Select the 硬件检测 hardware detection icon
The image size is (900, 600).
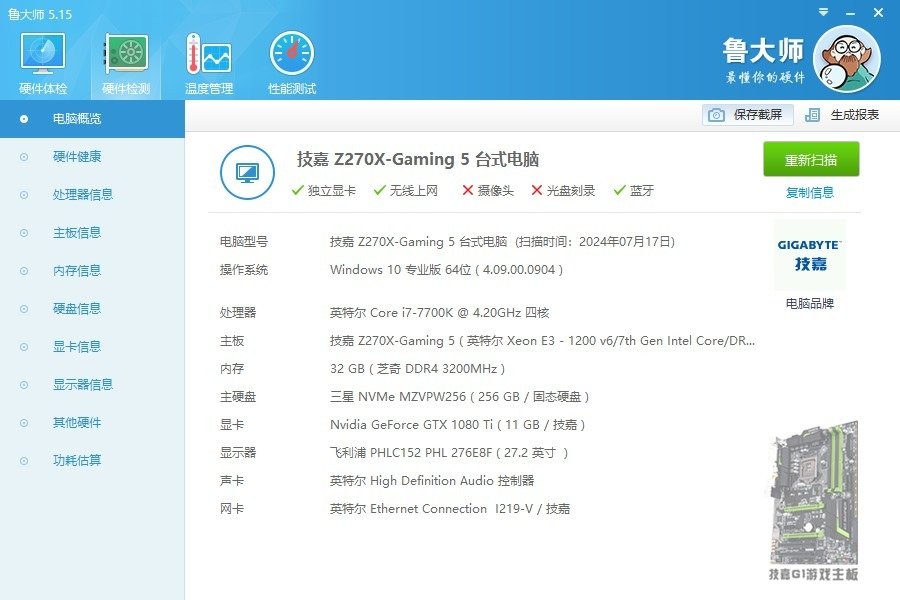126,63
